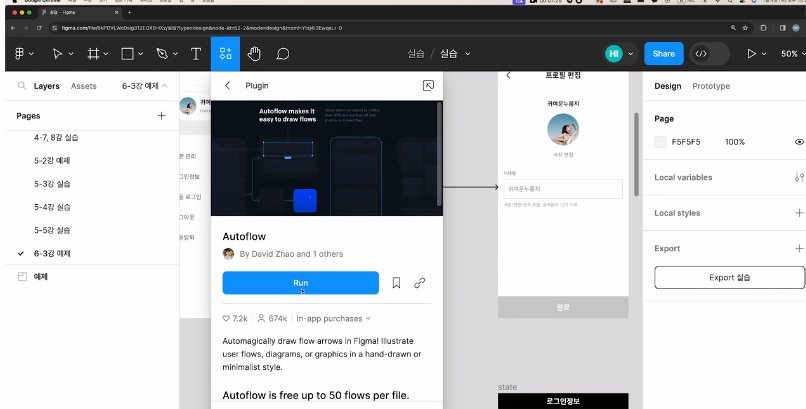This screenshot has width=806, height=409.
Task: Switch to the Layers tab
Action: 46,86
